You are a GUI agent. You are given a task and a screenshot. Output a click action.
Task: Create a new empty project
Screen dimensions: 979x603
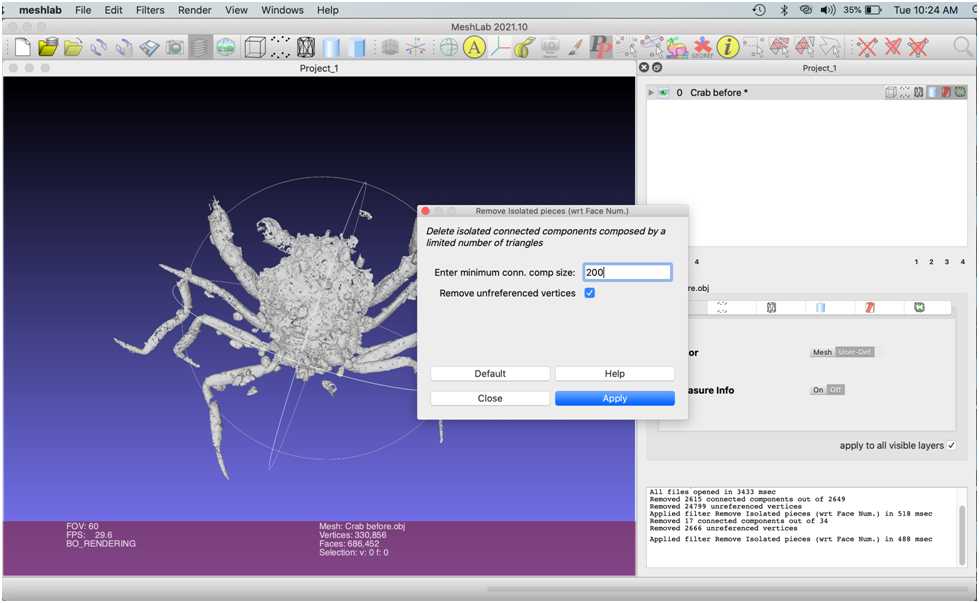tap(23, 47)
